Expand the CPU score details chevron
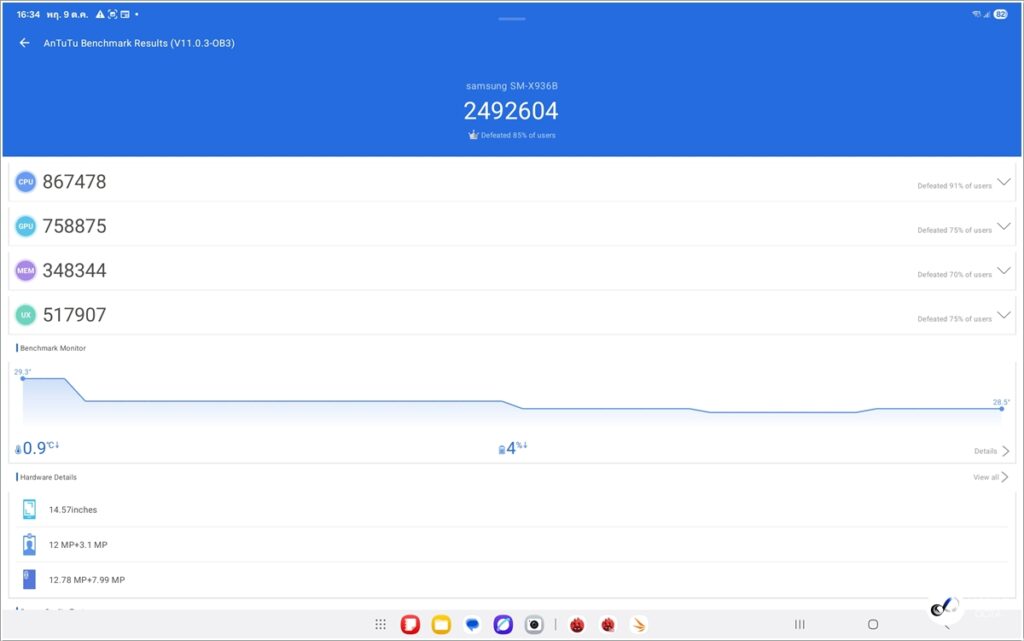This screenshot has width=1024, height=641. (1004, 183)
